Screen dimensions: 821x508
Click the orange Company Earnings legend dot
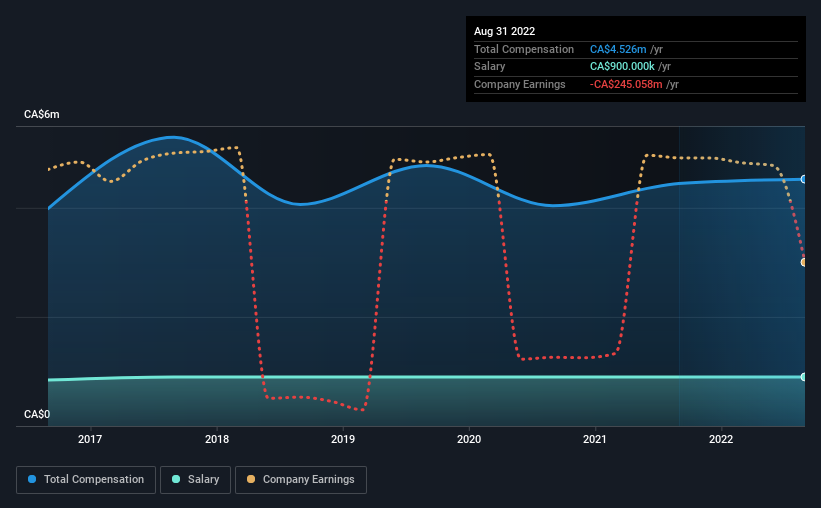coord(251,479)
